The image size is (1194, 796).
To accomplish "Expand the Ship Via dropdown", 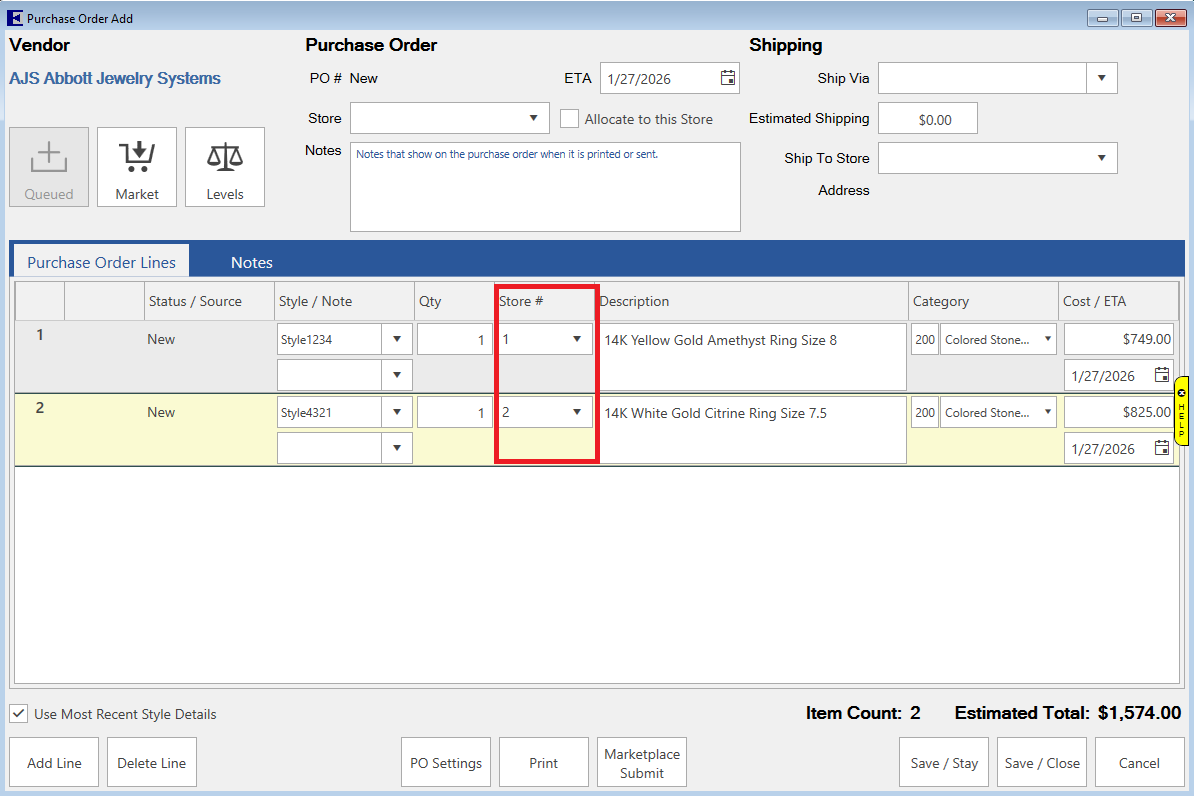I will [1101, 78].
